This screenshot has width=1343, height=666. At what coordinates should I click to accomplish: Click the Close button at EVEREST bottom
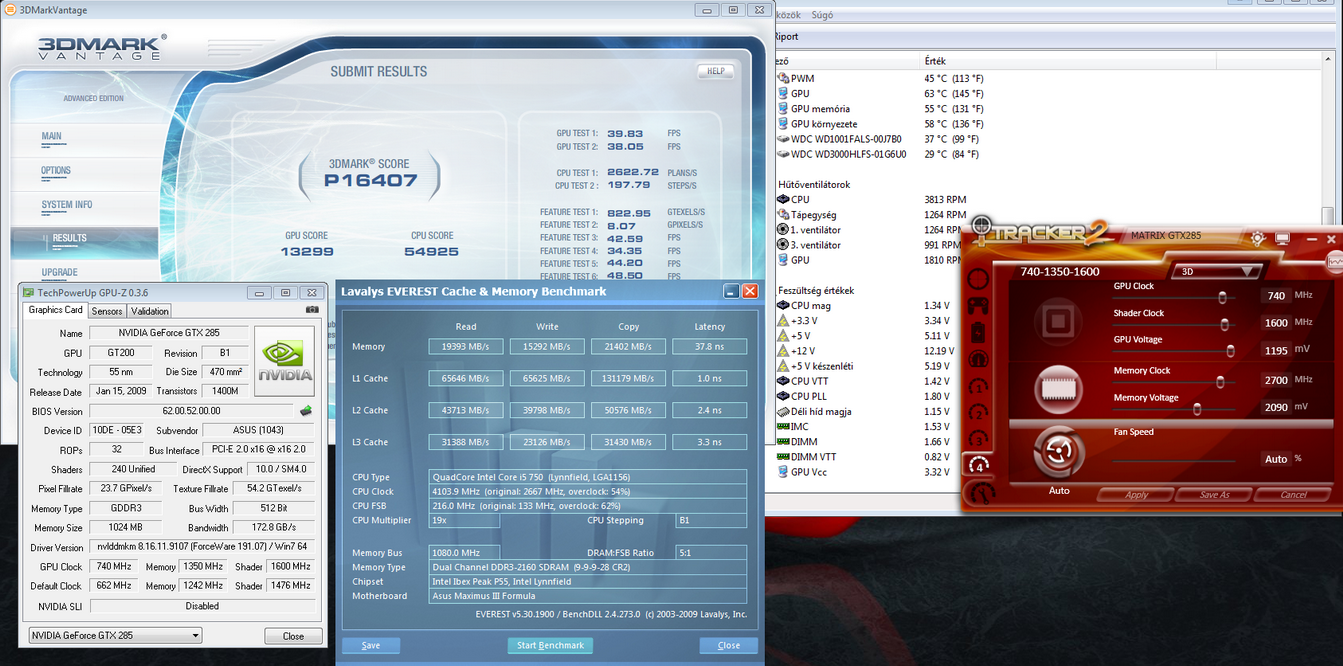(729, 645)
